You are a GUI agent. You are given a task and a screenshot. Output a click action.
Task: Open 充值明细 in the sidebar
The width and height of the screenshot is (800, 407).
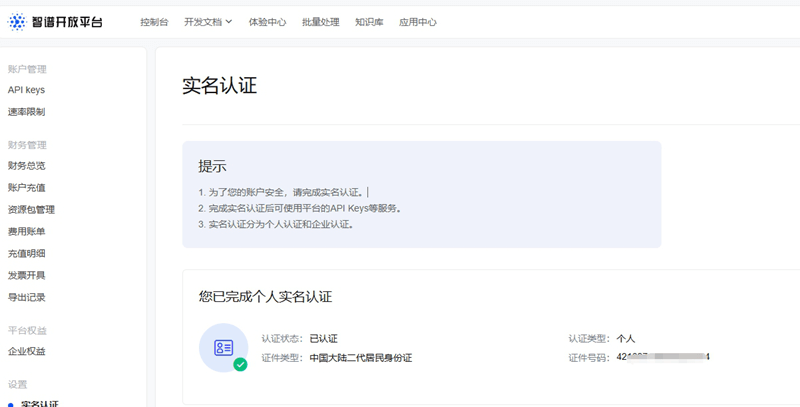pyautogui.click(x=27, y=253)
